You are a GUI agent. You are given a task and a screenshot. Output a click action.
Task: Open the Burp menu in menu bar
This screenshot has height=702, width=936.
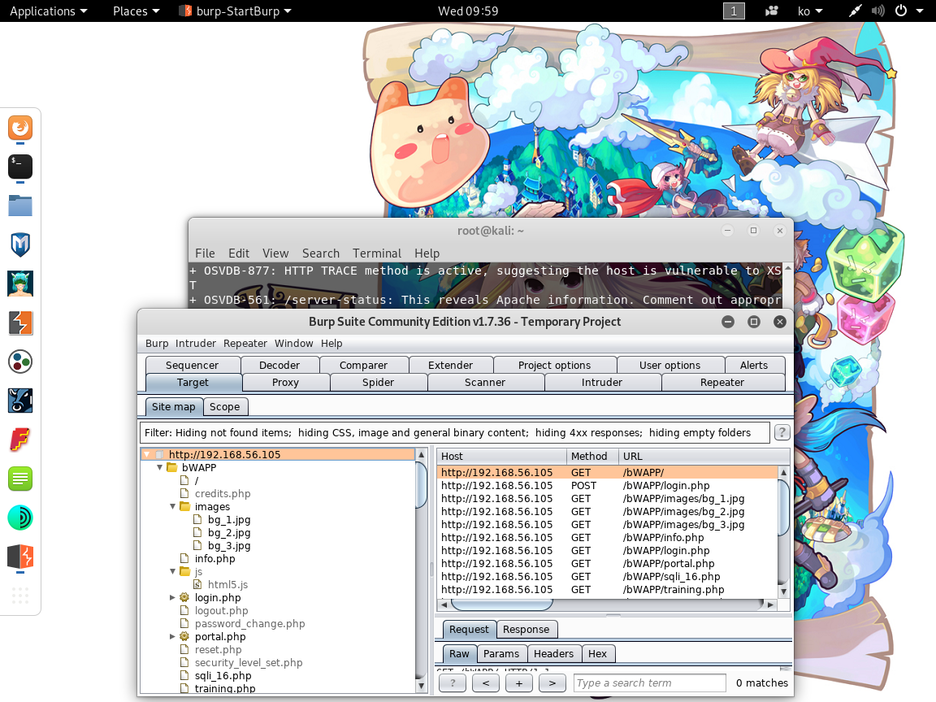tap(156, 343)
